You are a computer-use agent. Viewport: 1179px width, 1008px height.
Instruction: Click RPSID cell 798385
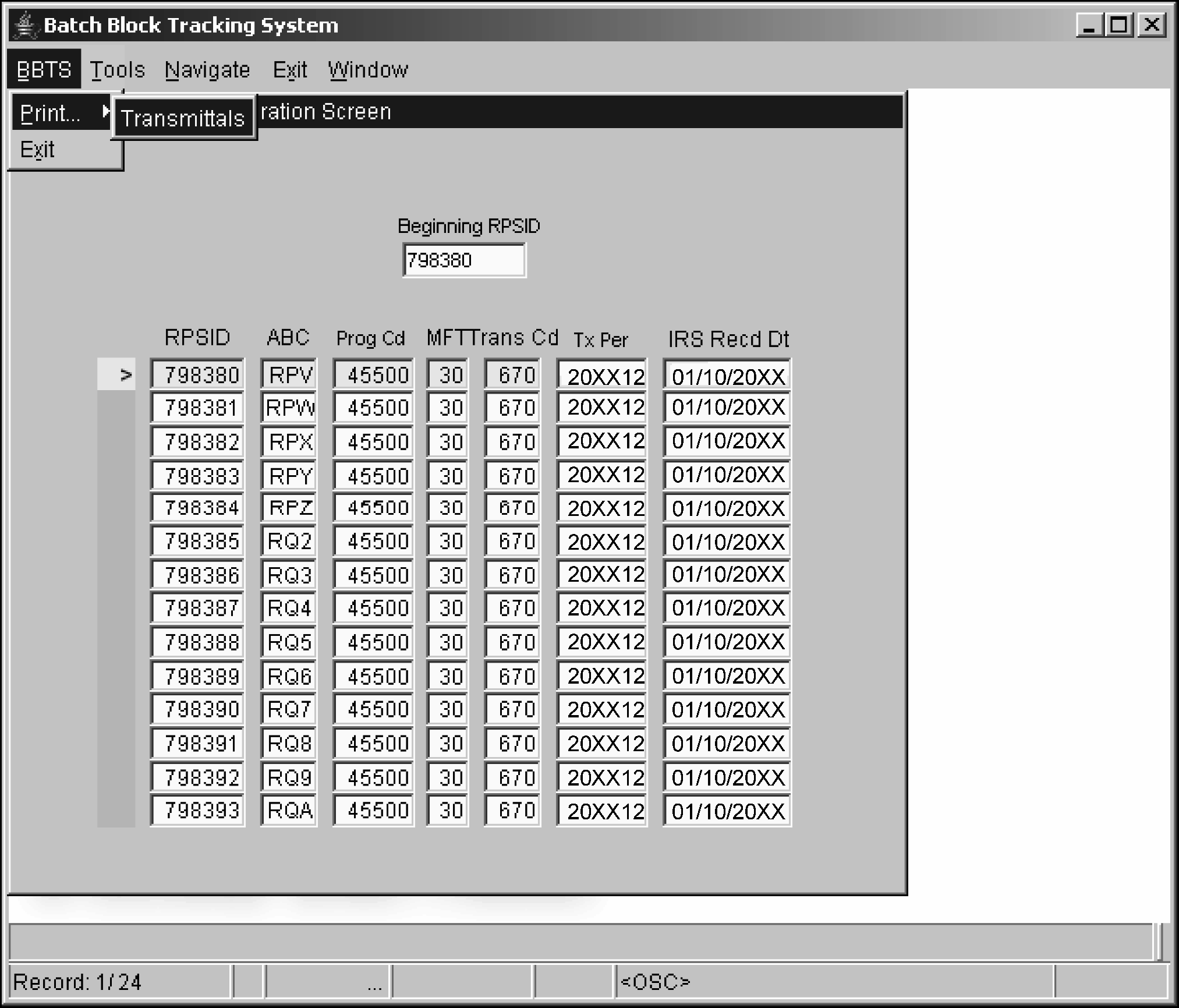click(197, 542)
